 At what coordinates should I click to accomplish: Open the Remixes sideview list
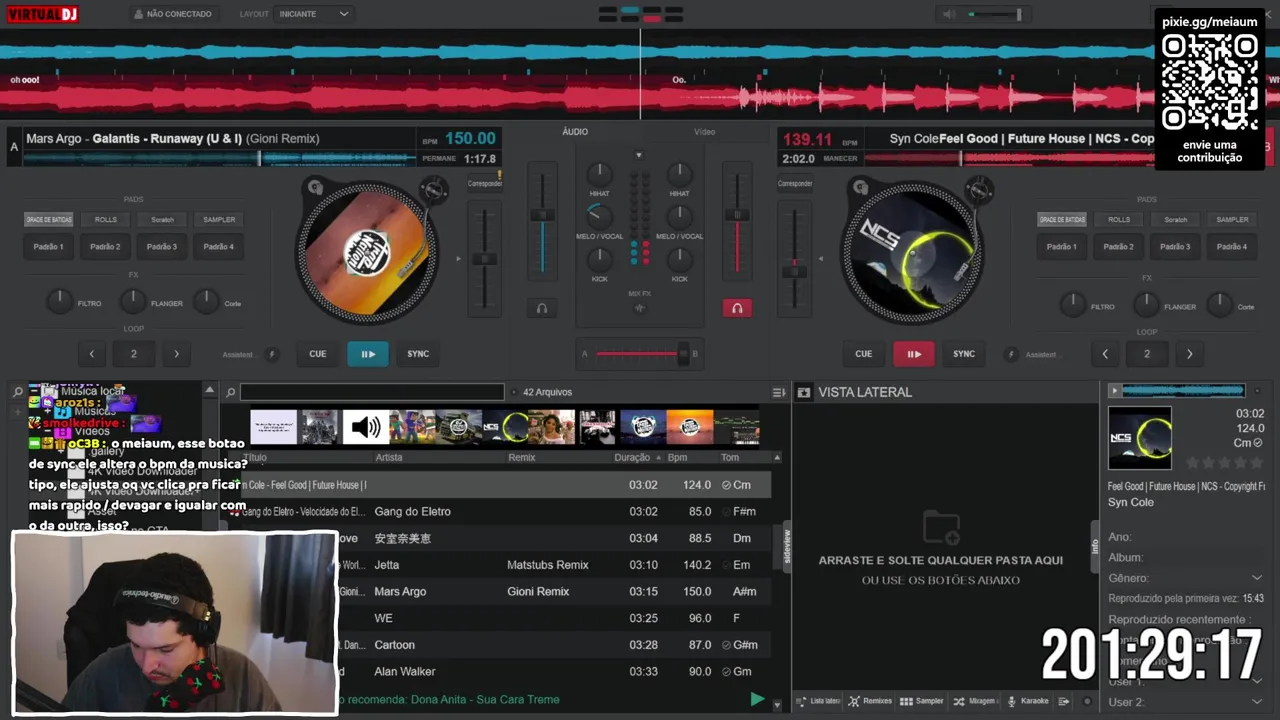pos(870,701)
